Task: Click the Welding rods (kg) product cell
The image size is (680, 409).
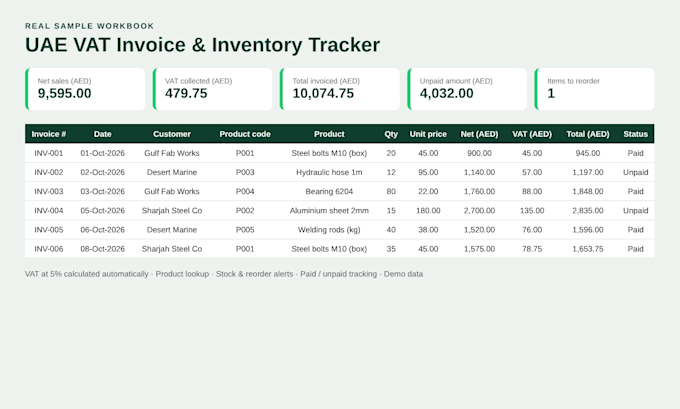Action: (x=329, y=229)
